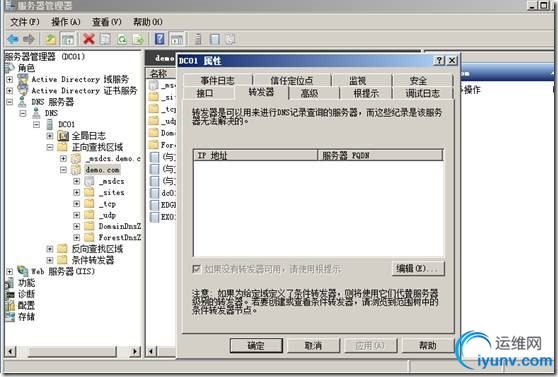The height and width of the screenshot is (377, 558).
Task: Collapse the demo.com zone node
Action: [63, 170]
